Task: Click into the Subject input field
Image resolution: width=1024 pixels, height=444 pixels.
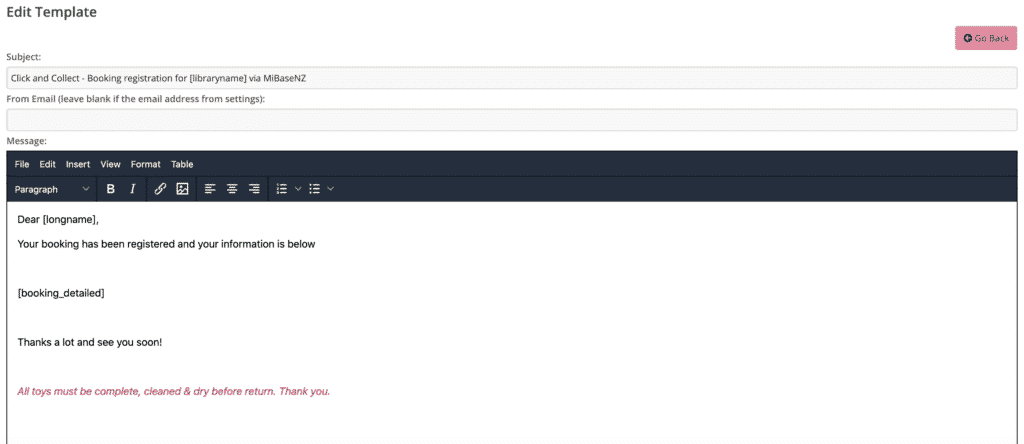Action: pyautogui.click(x=511, y=78)
